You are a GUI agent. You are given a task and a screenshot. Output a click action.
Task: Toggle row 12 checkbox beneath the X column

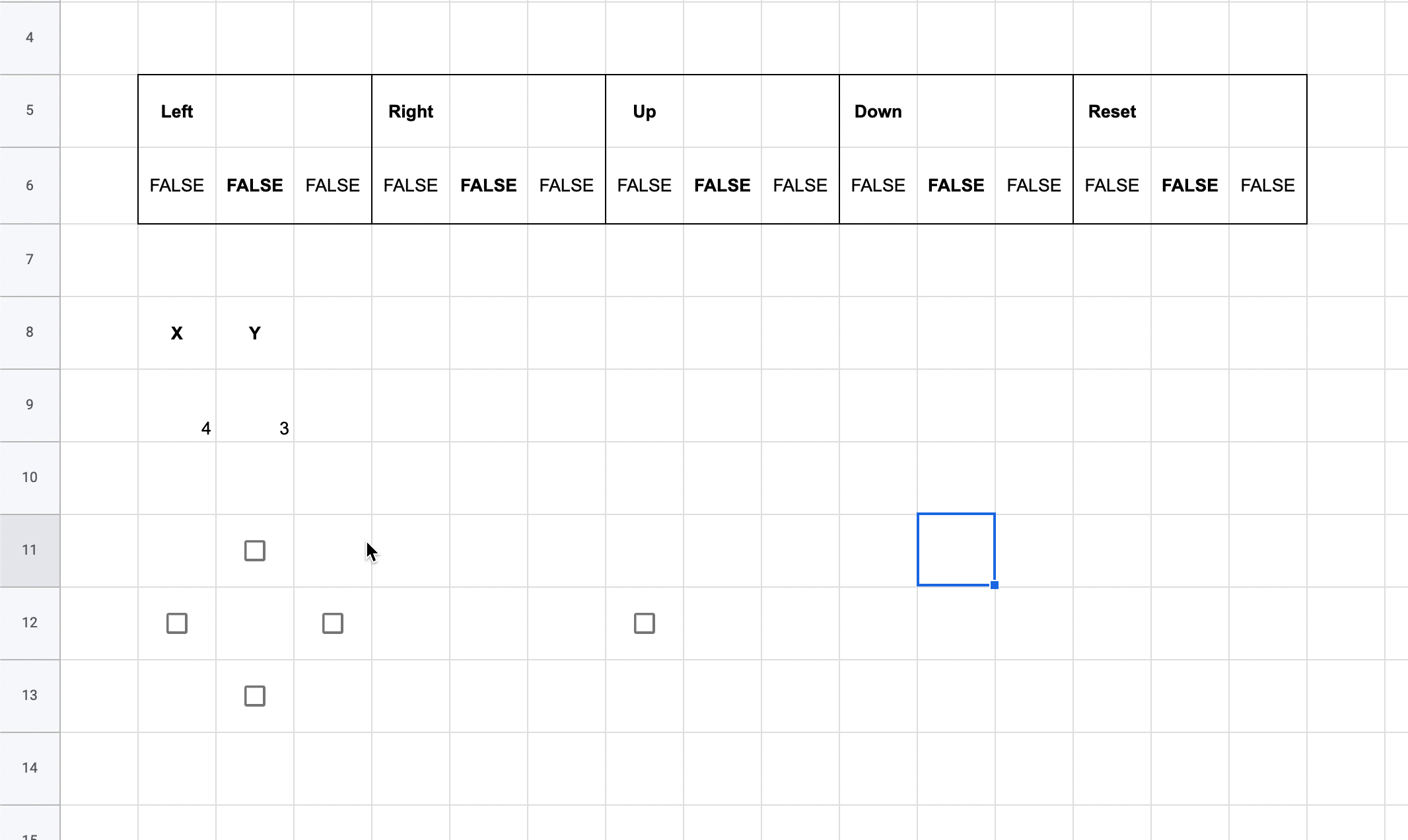(x=177, y=623)
